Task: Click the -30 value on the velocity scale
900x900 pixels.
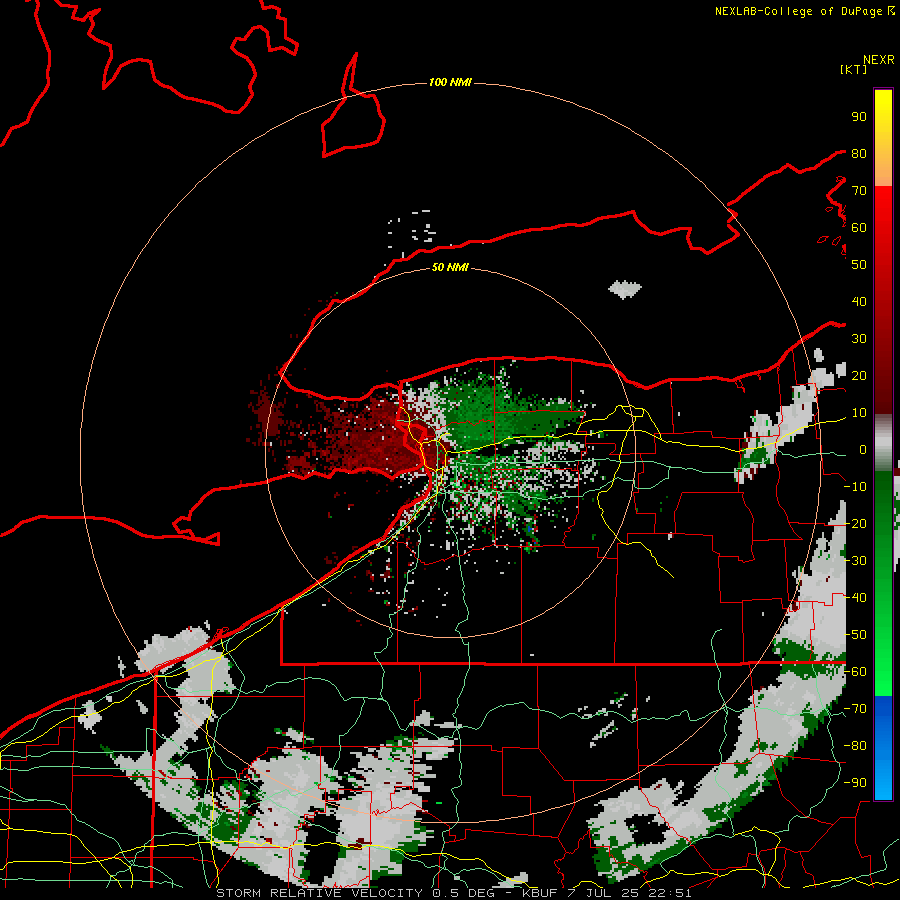Action: coord(855,560)
